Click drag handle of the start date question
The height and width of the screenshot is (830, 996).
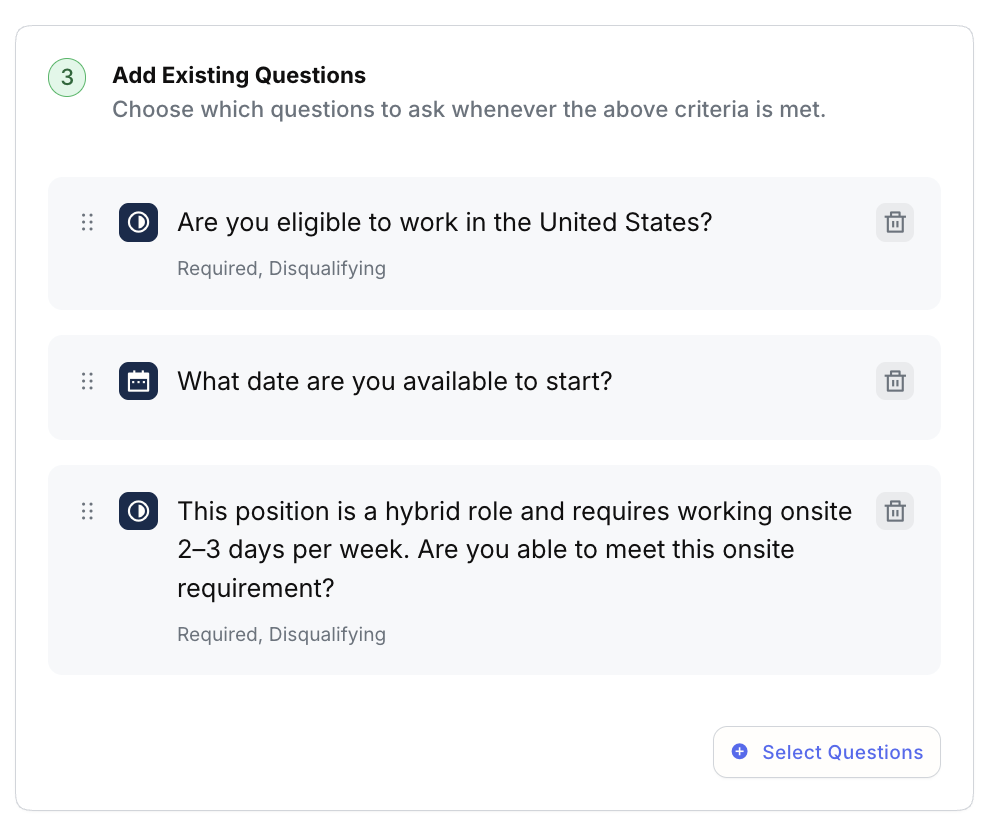point(87,381)
